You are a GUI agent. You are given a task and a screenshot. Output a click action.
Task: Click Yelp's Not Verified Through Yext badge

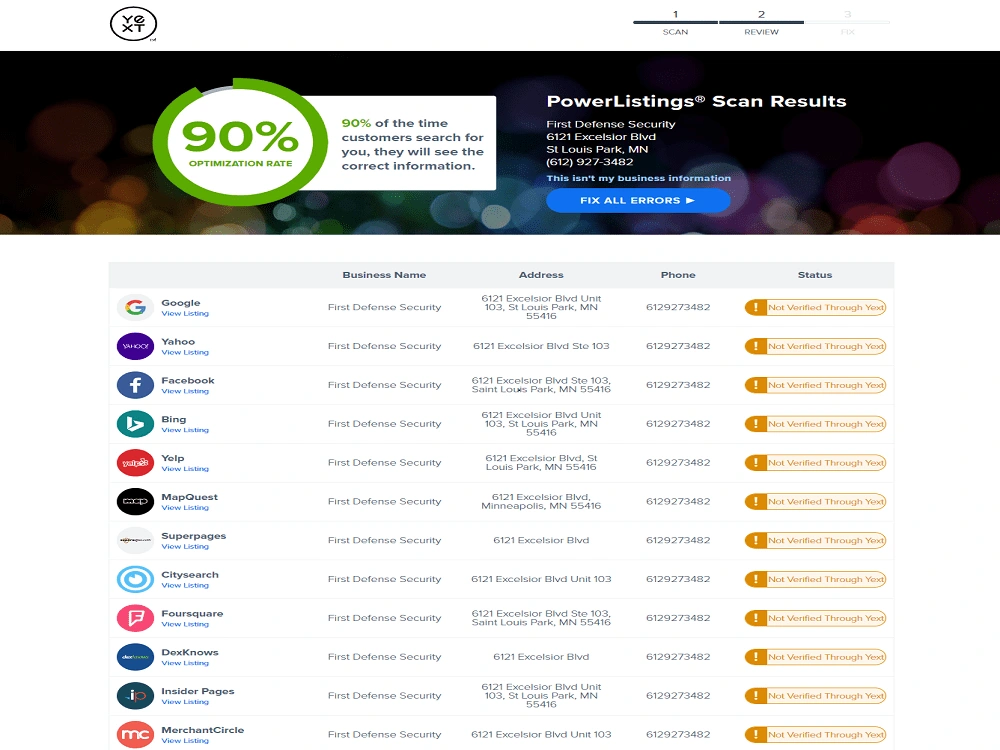(x=815, y=463)
